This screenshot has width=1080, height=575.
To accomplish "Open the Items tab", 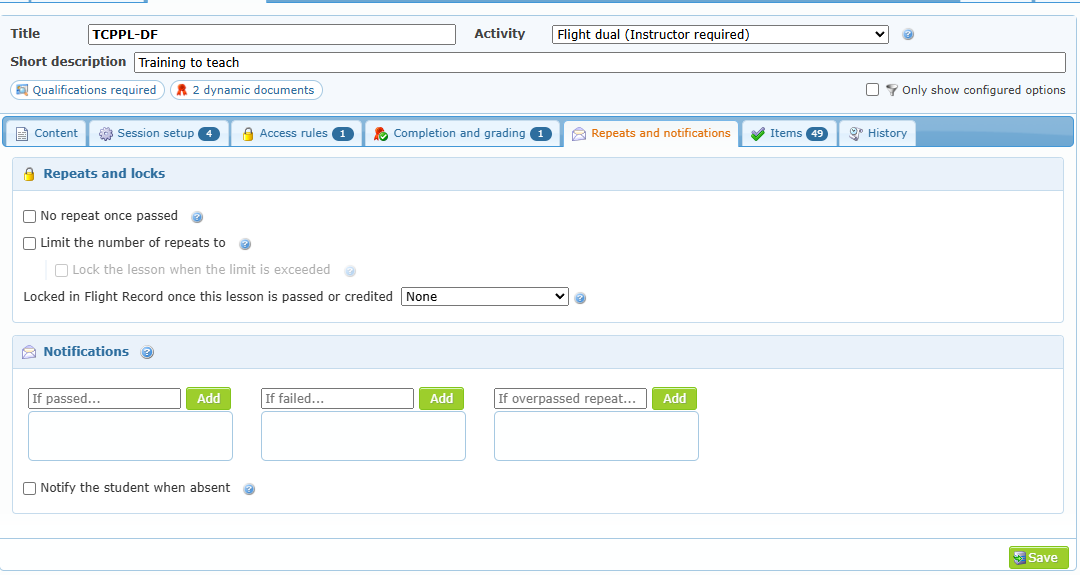I will [789, 134].
